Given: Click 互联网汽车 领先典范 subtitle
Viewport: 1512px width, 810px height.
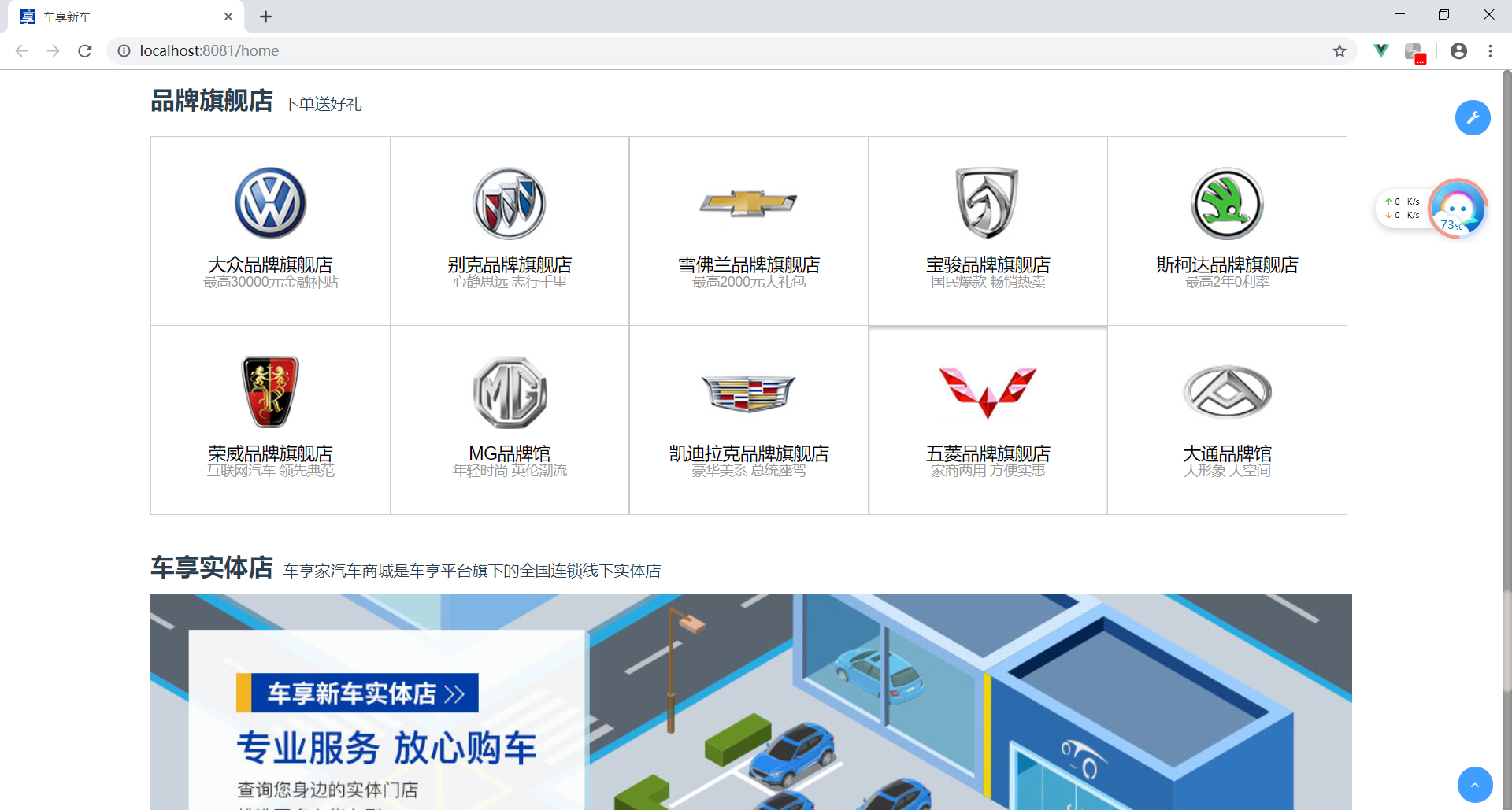Looking at the screenshot, I should click(270, 471).
